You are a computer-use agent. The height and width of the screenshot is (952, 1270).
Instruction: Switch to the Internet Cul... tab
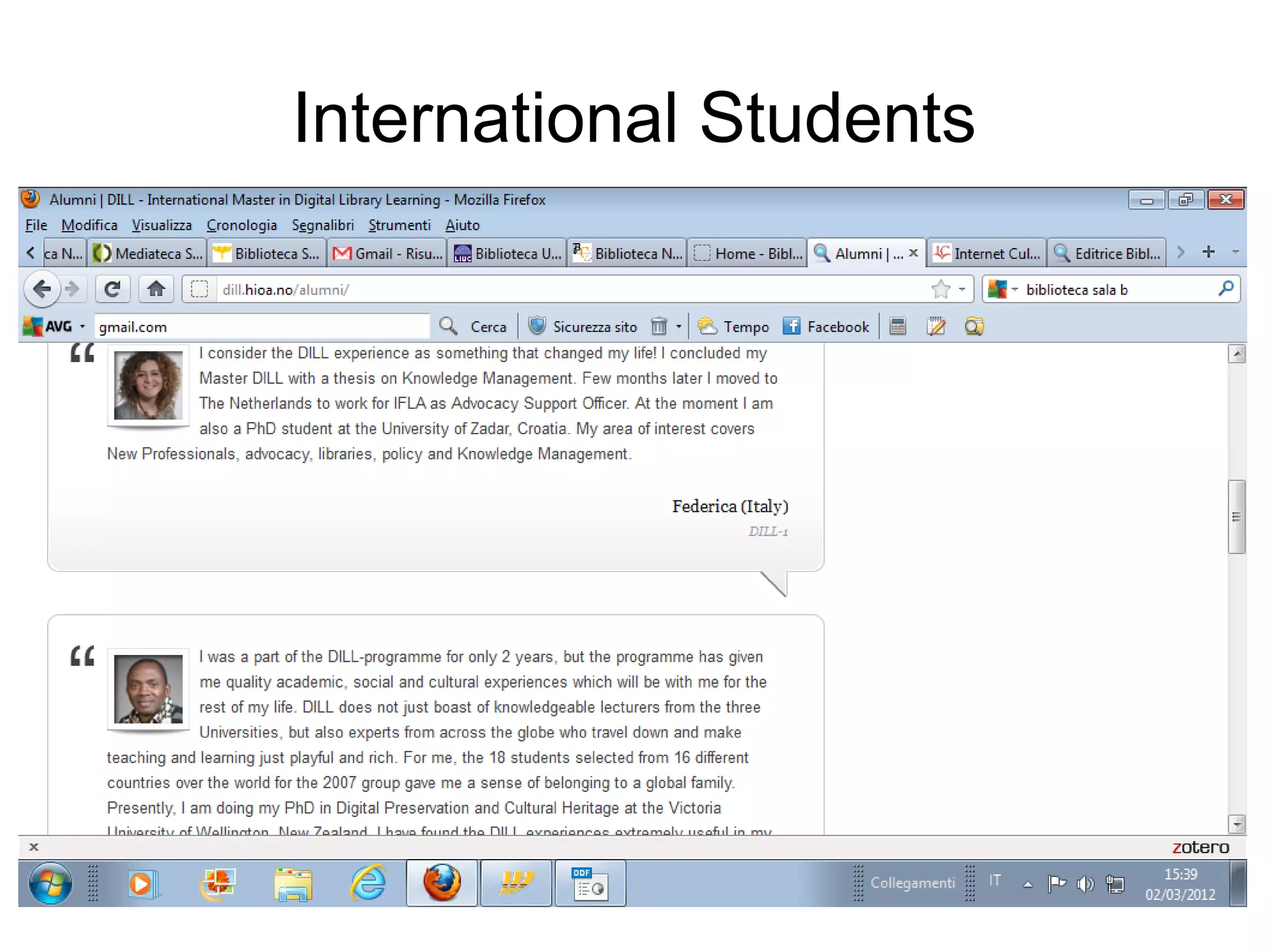point(987,253)
